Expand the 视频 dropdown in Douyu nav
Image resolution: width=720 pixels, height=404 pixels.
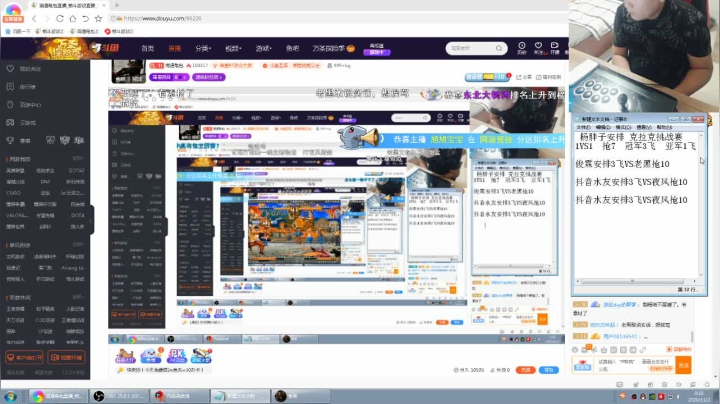coord(233,48)
